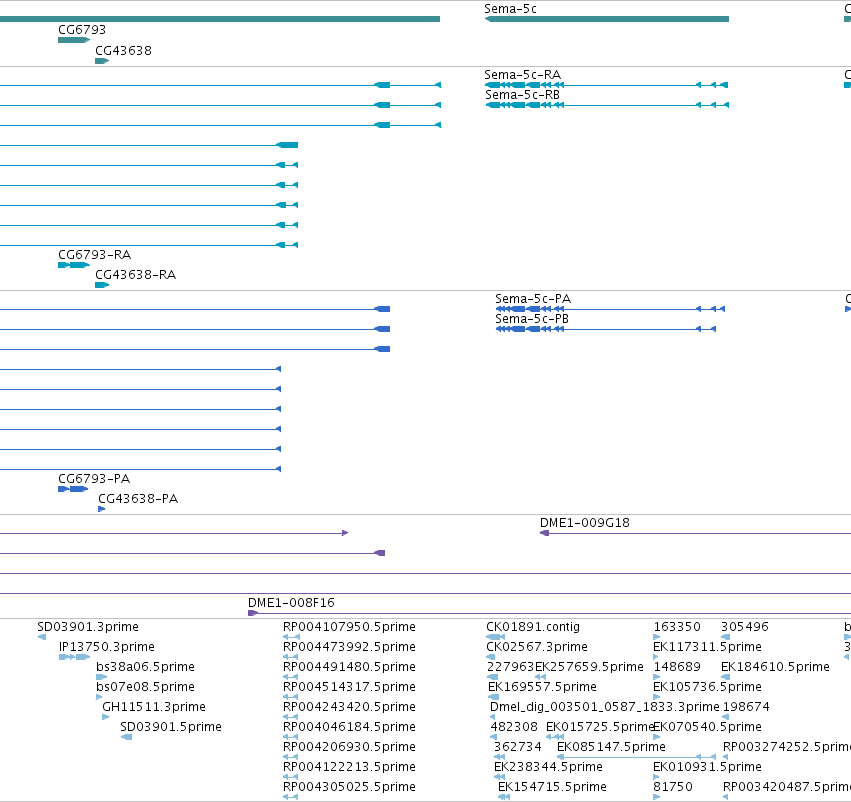Click the Sema-5c gene label
The image size is (851, 802).
pos(510,9)
